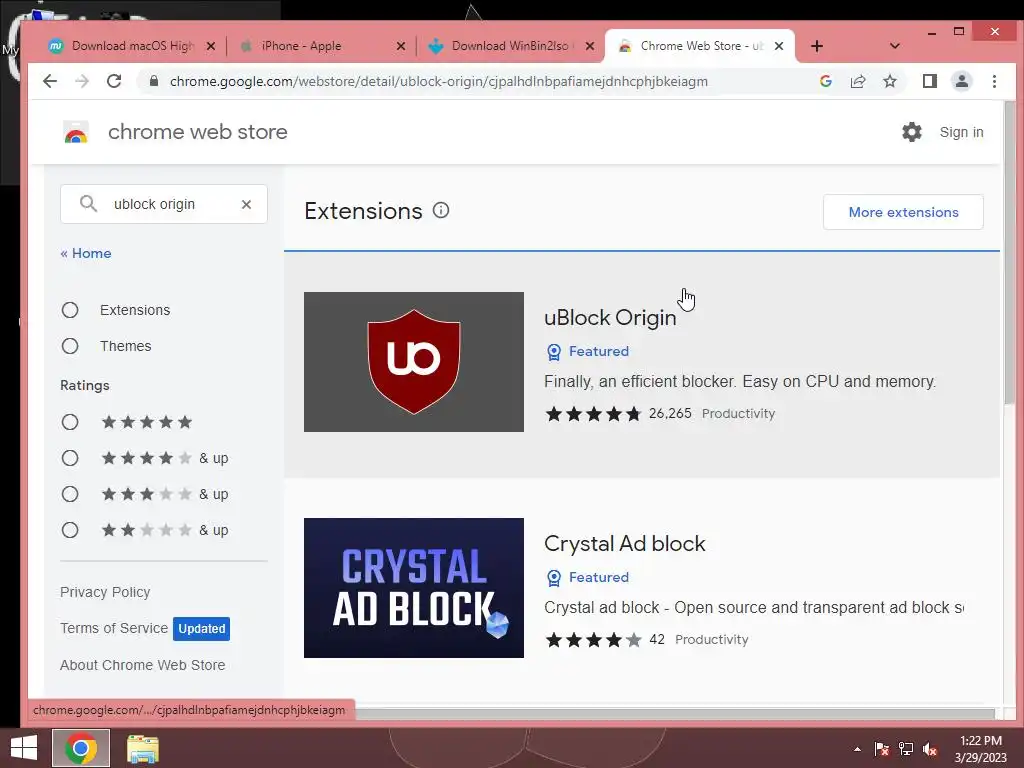Go to « Home link
The height and width of the screenshot is (768, 1024).
pyautogui.click(x=86, y=253)
